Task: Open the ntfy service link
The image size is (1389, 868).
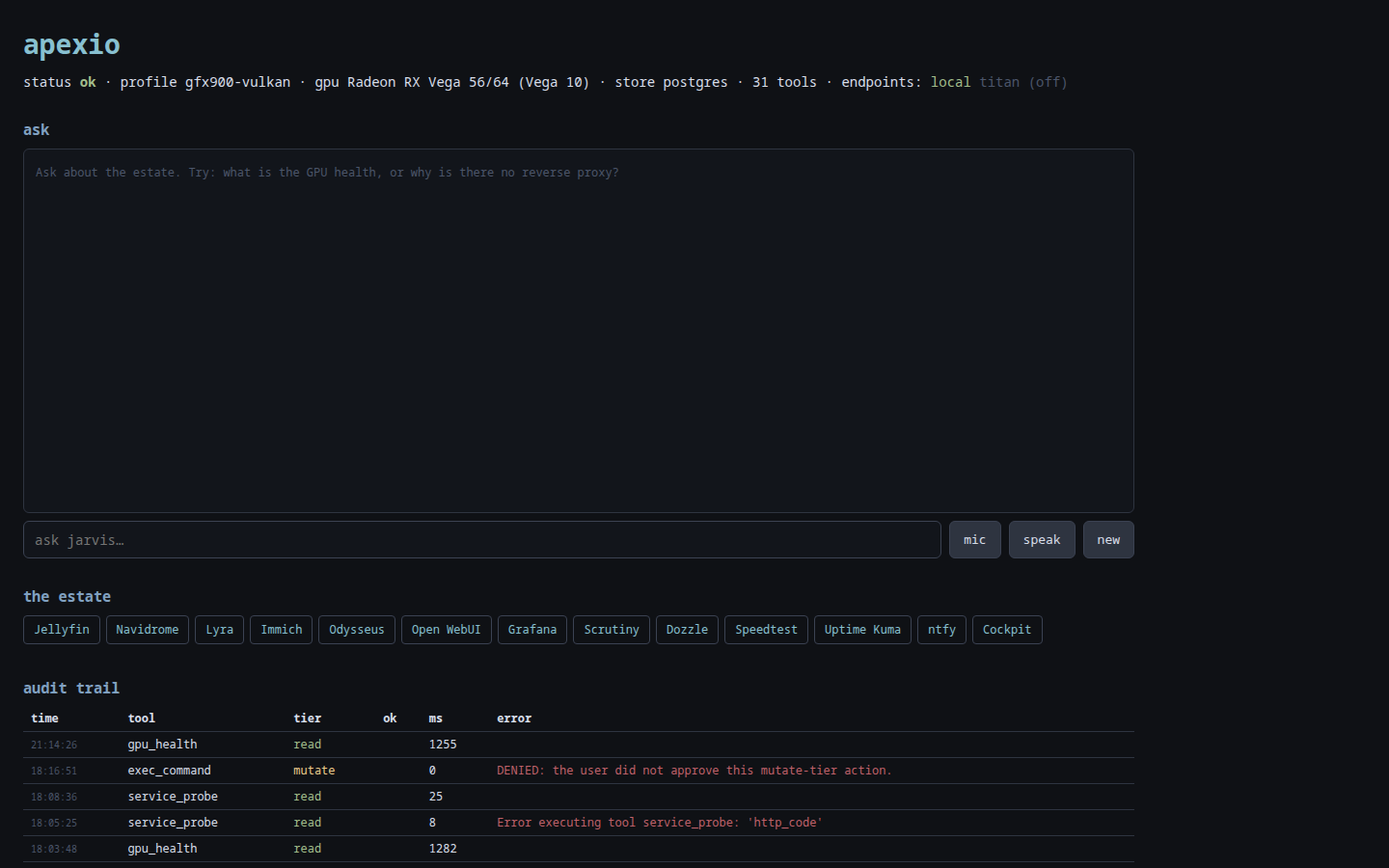Action: tap(941, 630)
